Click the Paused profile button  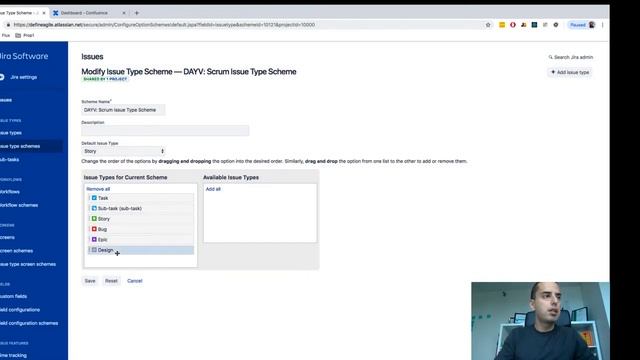coord(582,25)
